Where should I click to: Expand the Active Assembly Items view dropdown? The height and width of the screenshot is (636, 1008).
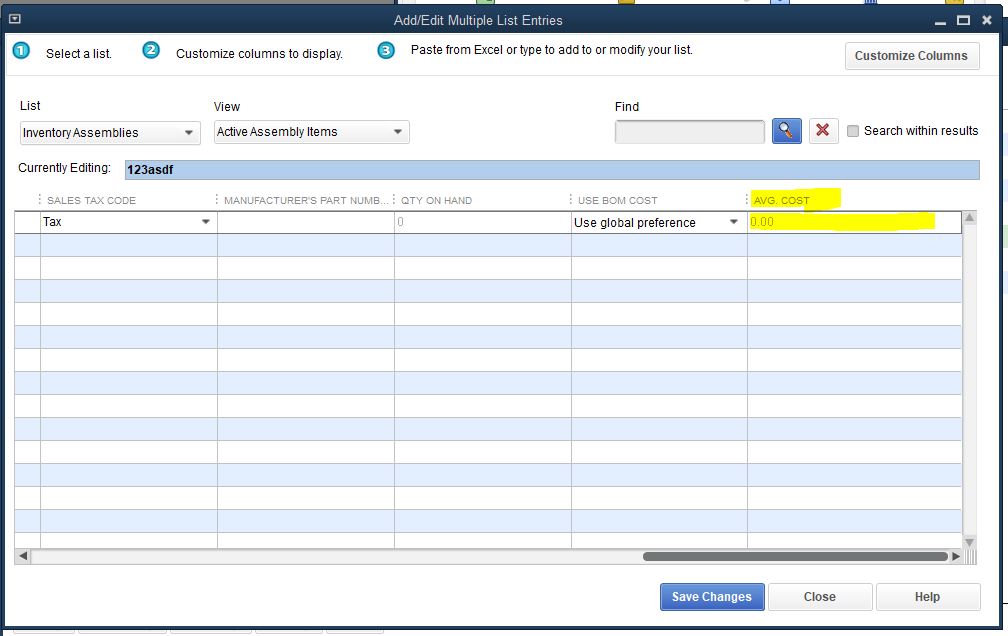click(397, 132)
